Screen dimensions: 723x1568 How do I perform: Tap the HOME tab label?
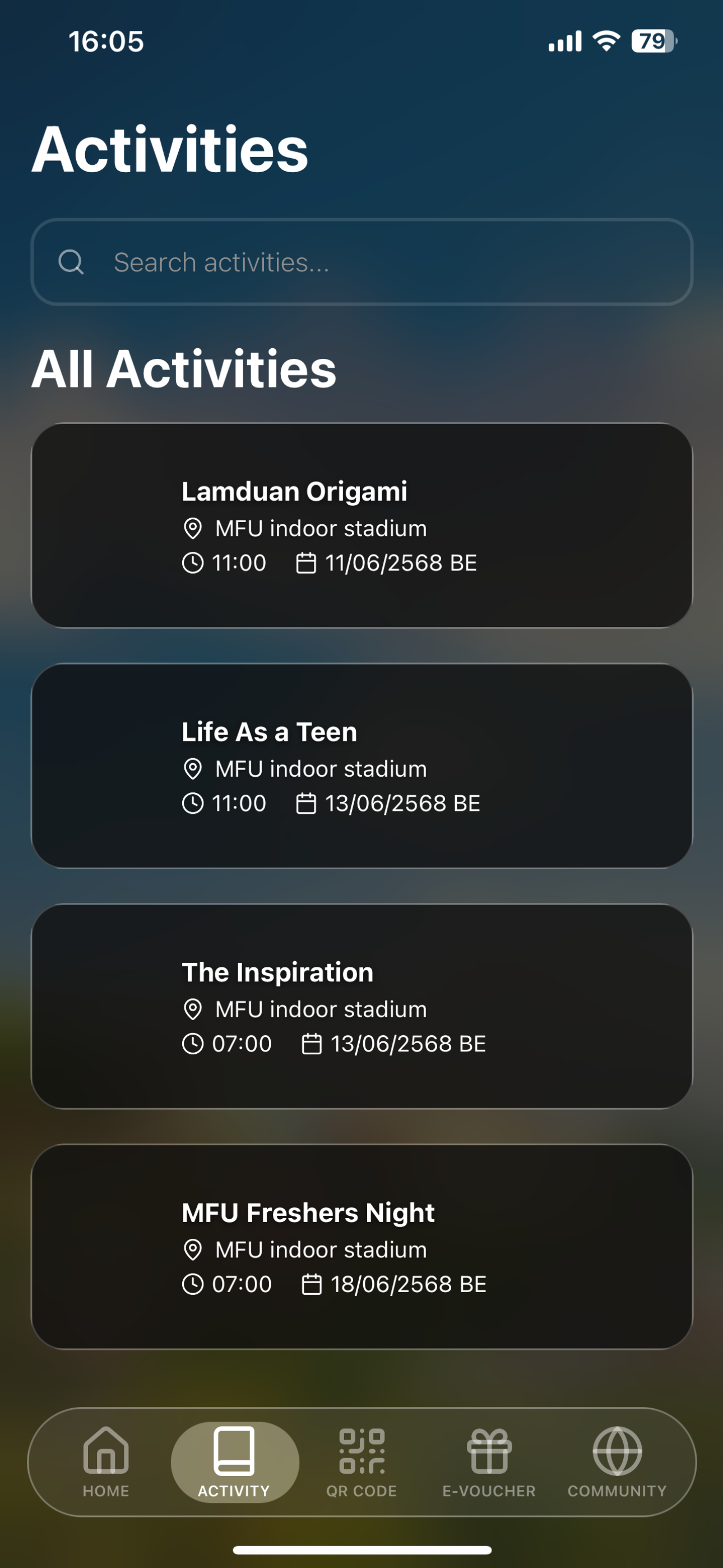click(106, 1491)
